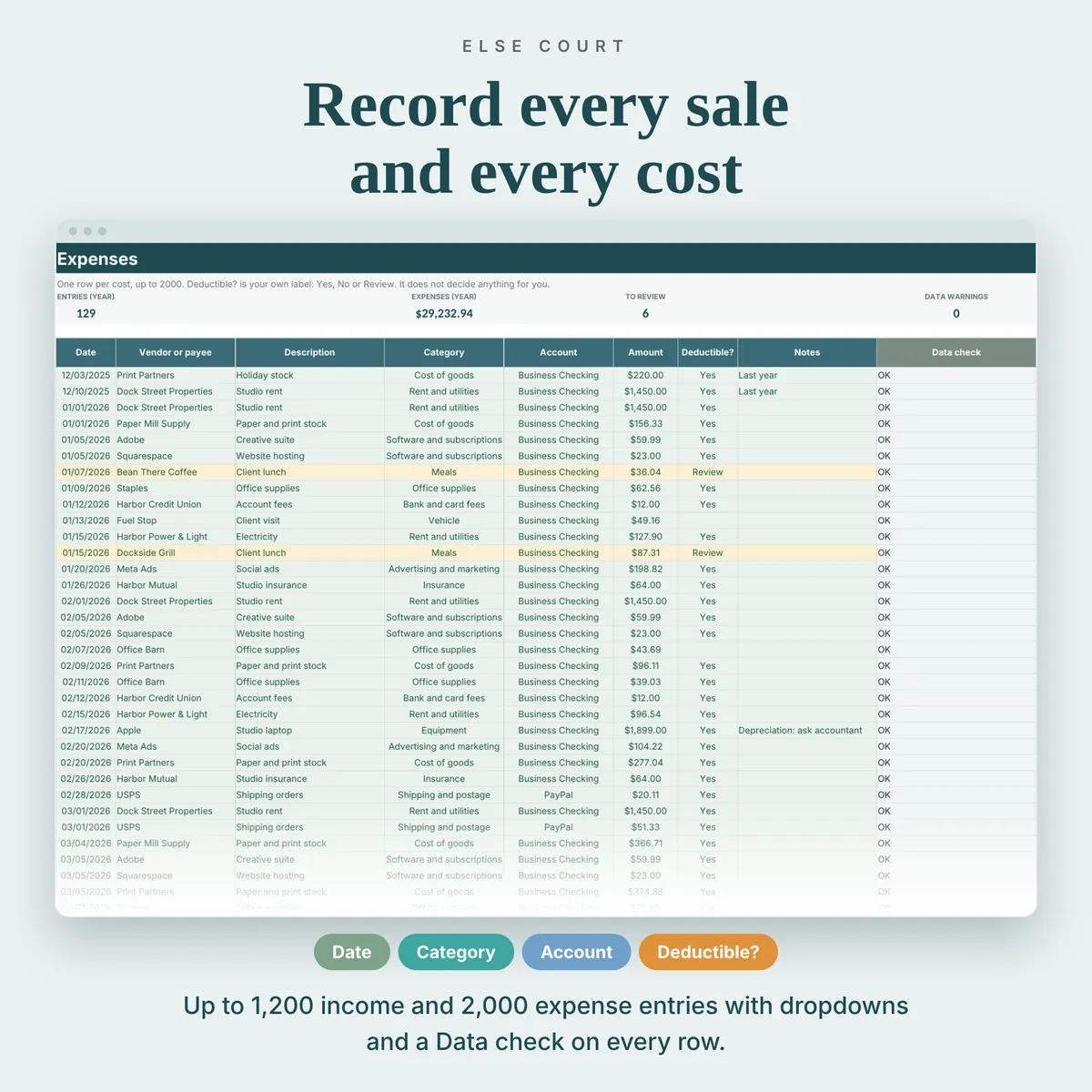Click the $96.11 amount cell
The height and width of the screenshot is (1092, 1092).
point(645,666)
